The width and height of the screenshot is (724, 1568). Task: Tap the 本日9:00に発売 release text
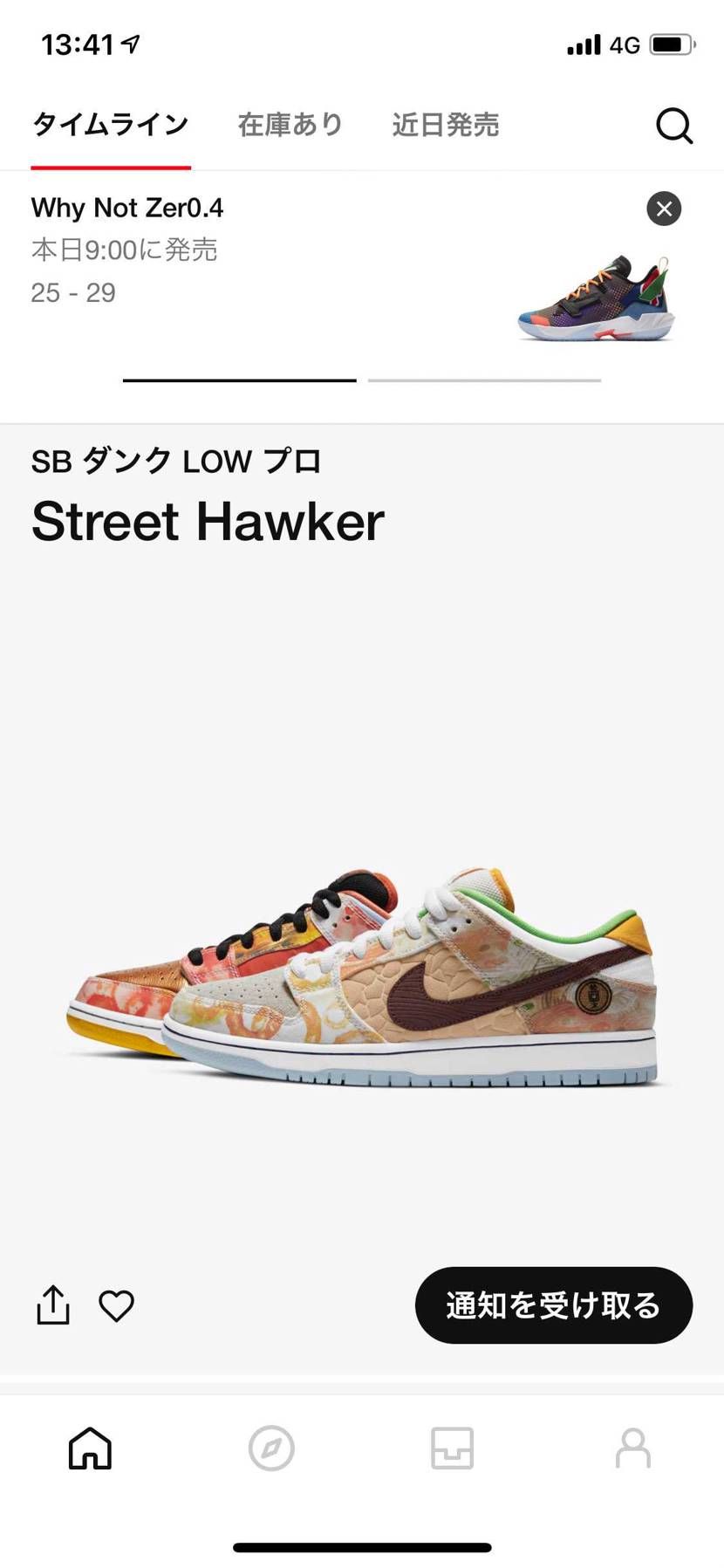pos(124,250)
